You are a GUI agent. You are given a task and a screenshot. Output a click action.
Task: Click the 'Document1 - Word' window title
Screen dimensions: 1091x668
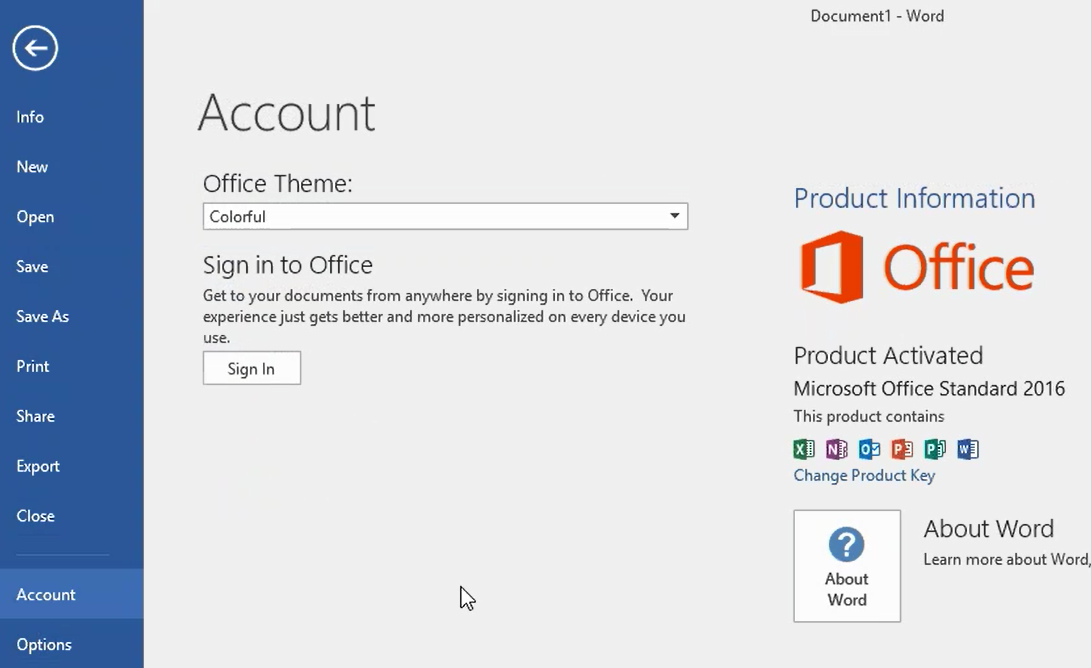877,16
